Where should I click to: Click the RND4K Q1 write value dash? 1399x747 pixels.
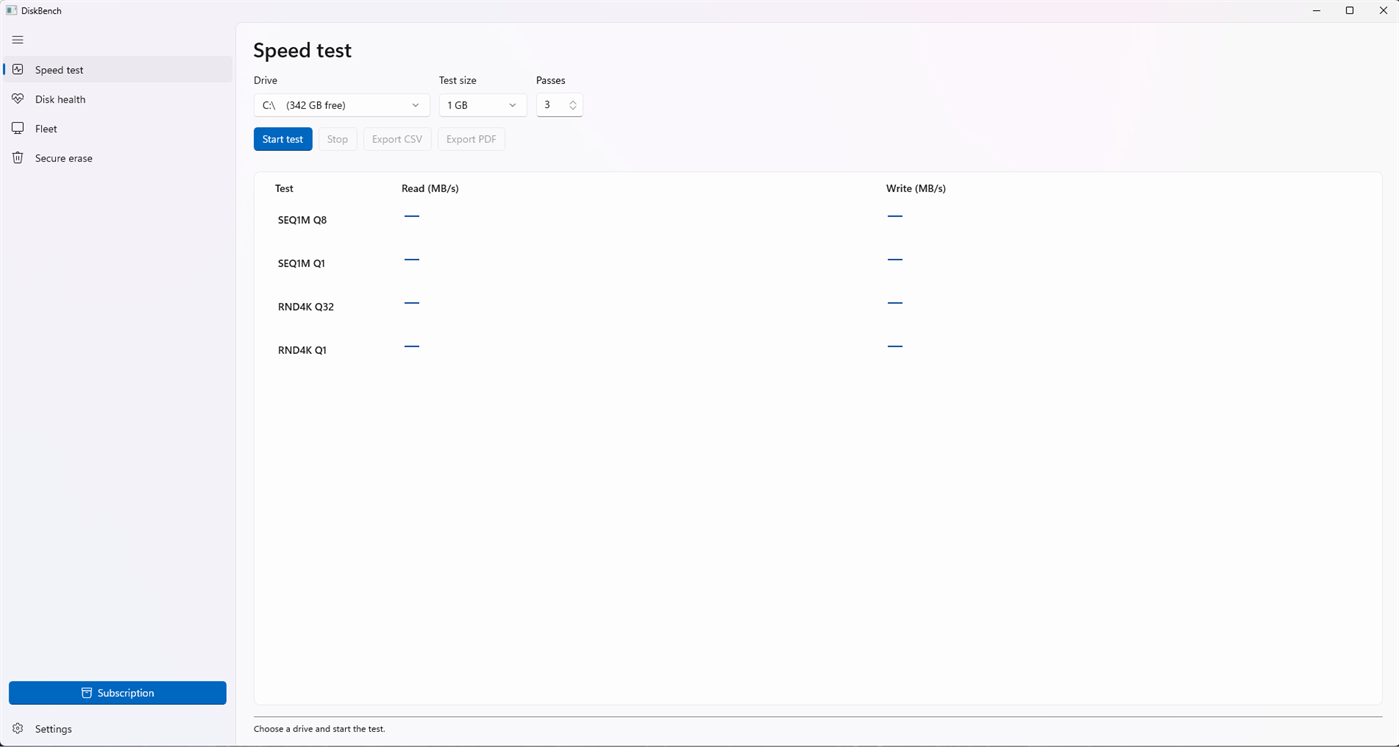coord(895,346)
